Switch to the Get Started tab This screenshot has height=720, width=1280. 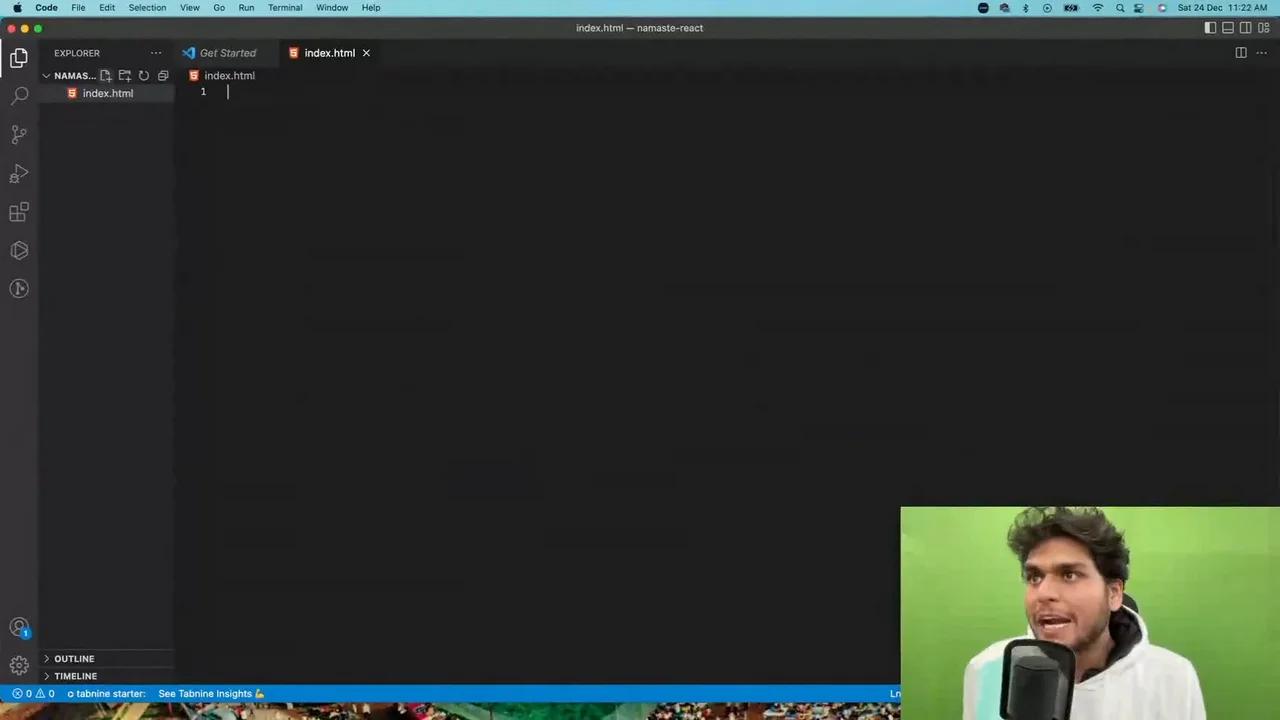click(x=227, y=53)
